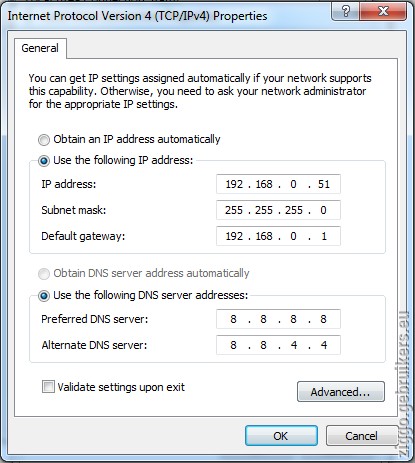415x463 pixels.
Task: Open the Advanced settings button
Action: (341, 392)
